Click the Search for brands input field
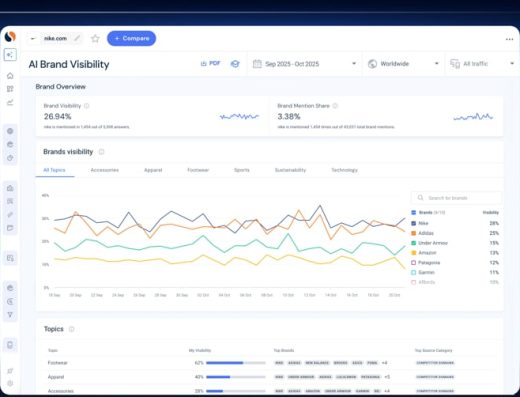 point(456,198)
